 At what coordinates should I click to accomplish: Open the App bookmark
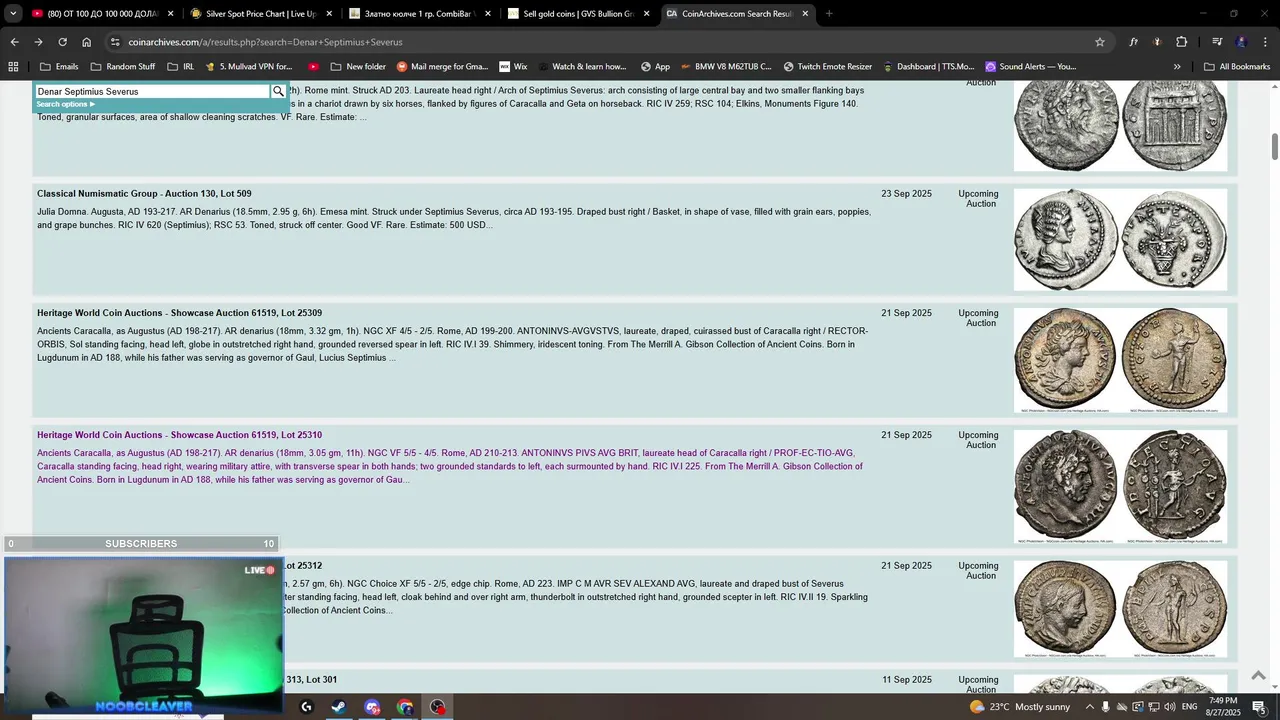654,67
